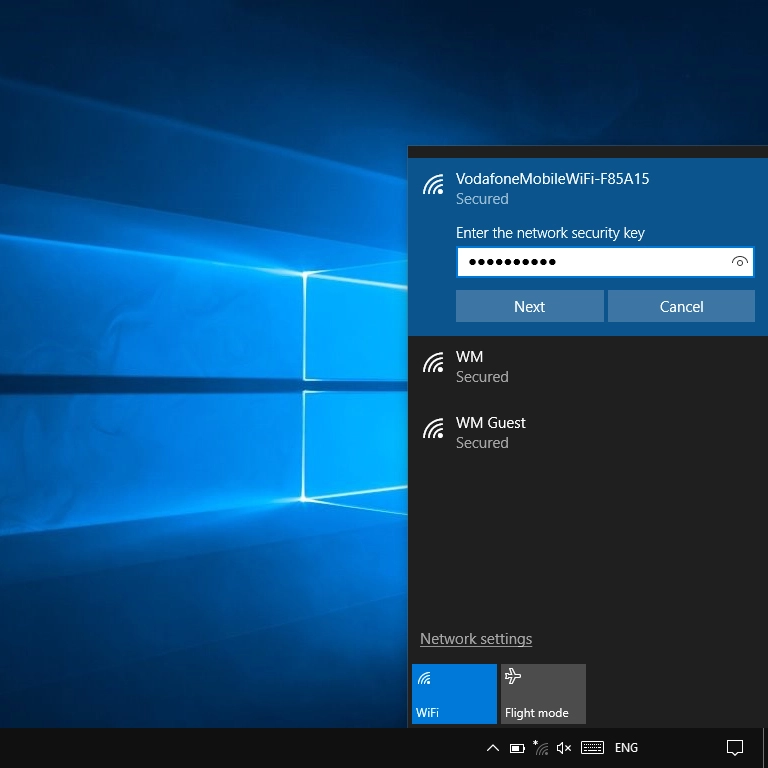Click in the network security key field

590,262
